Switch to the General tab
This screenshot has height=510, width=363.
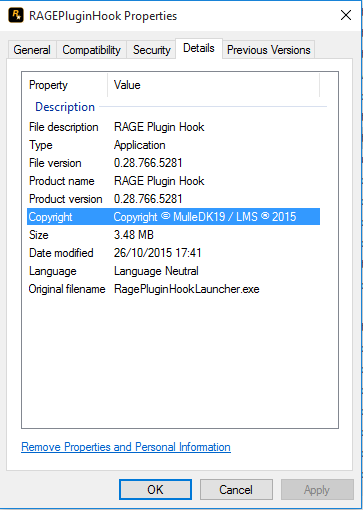[32, 50]
